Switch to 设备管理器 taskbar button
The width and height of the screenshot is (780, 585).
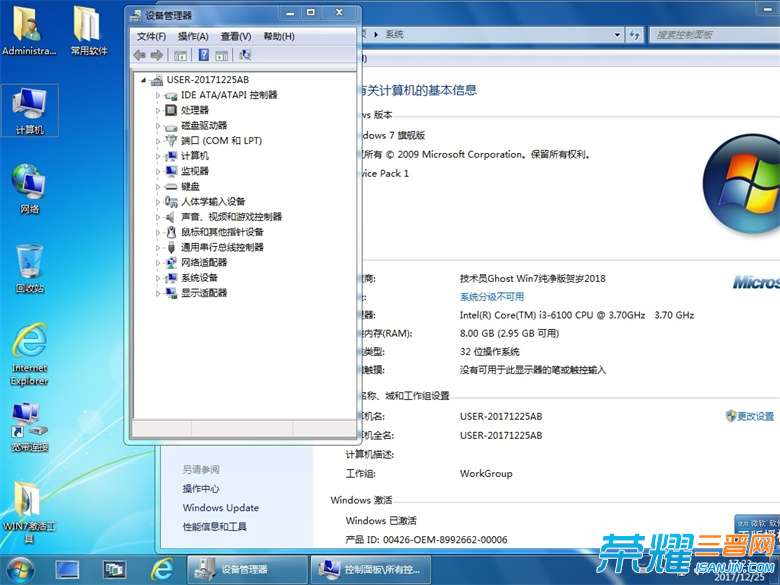pos(247,570)
